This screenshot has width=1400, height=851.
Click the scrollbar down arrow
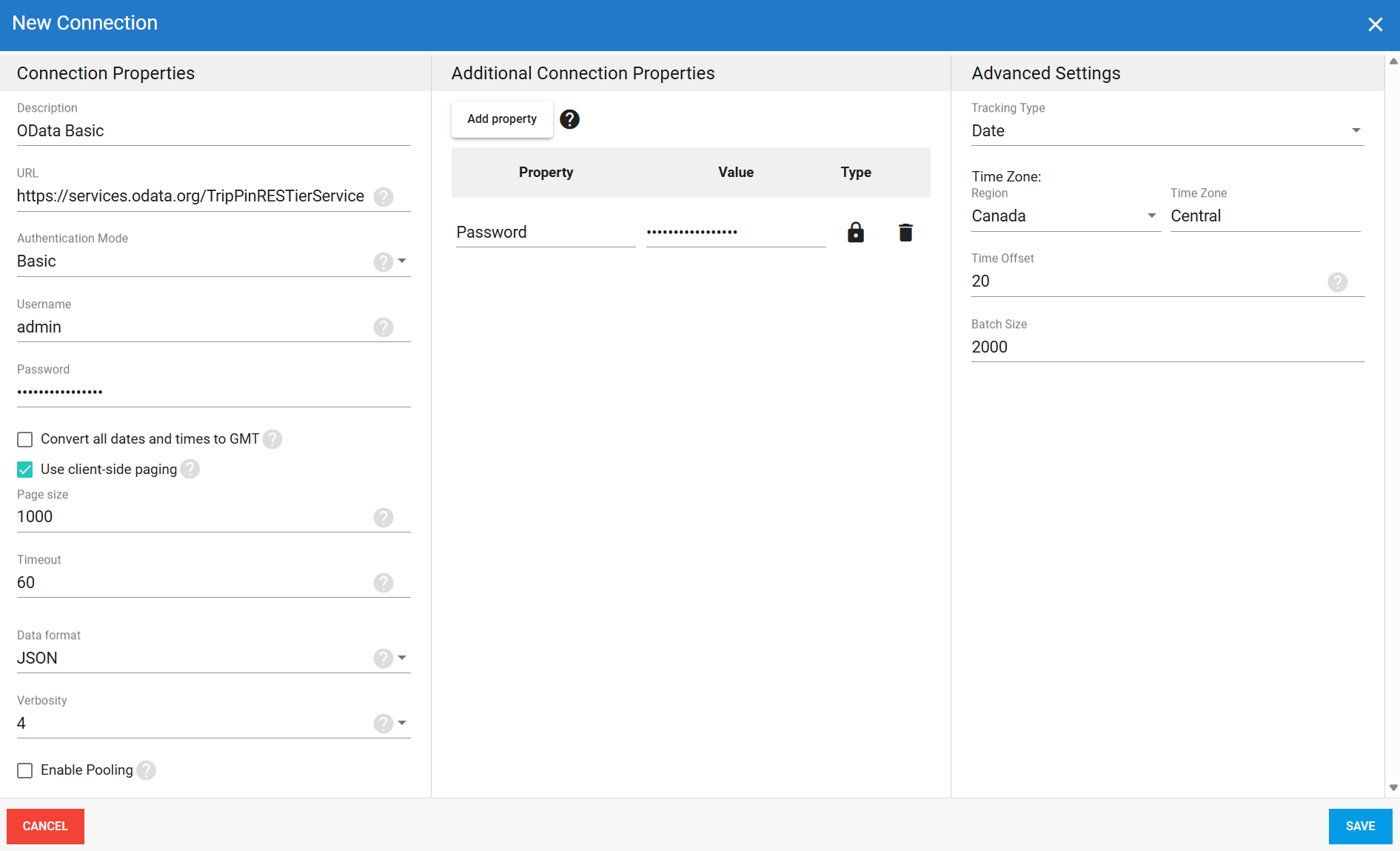pos(1393,787)
